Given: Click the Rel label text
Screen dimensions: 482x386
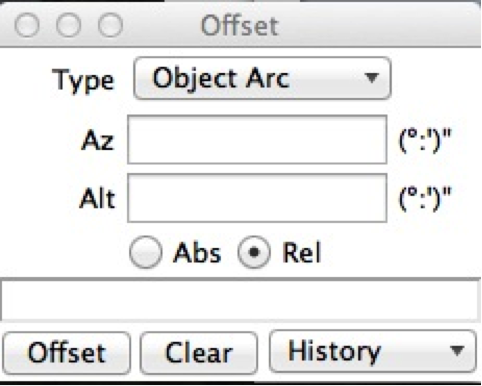Looking at the screenshot, I should click(302, 253).
